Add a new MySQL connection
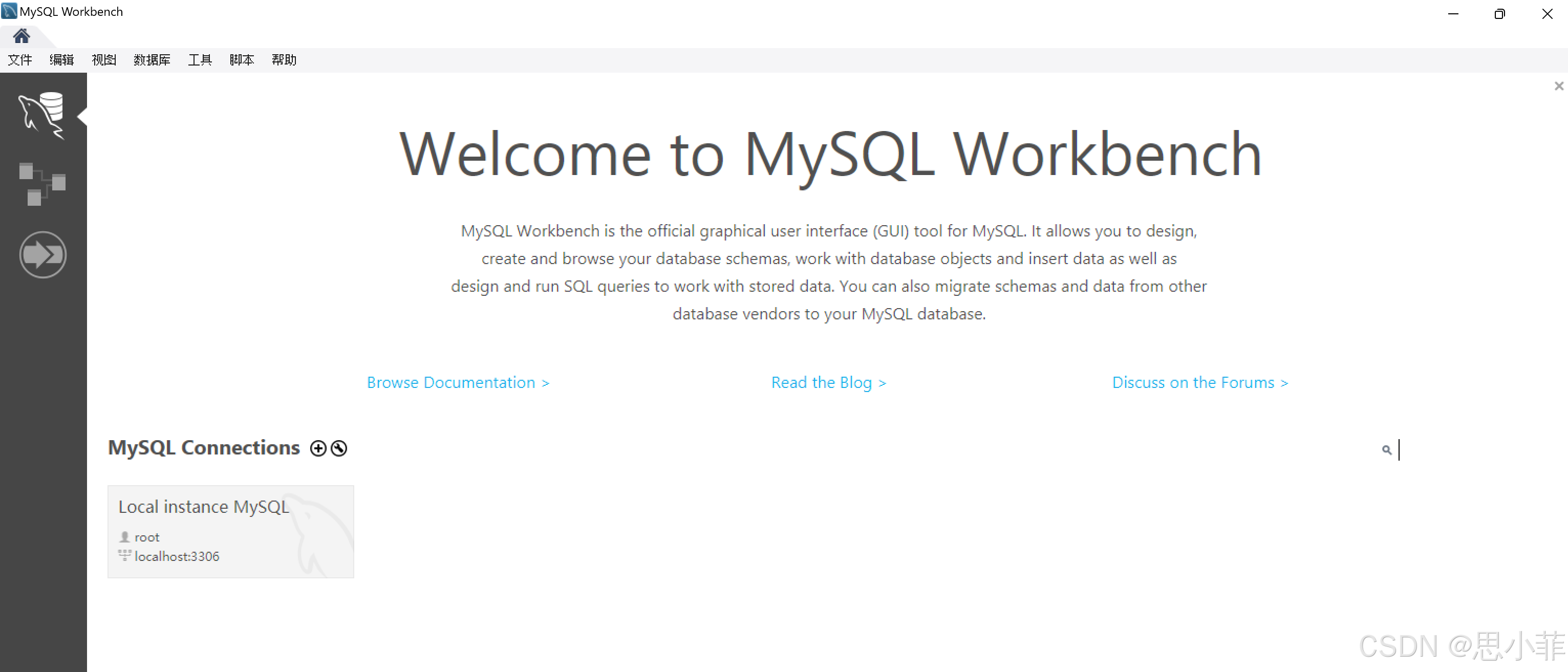The height and width of the screenshot is (672, 1568). (318, 449)
